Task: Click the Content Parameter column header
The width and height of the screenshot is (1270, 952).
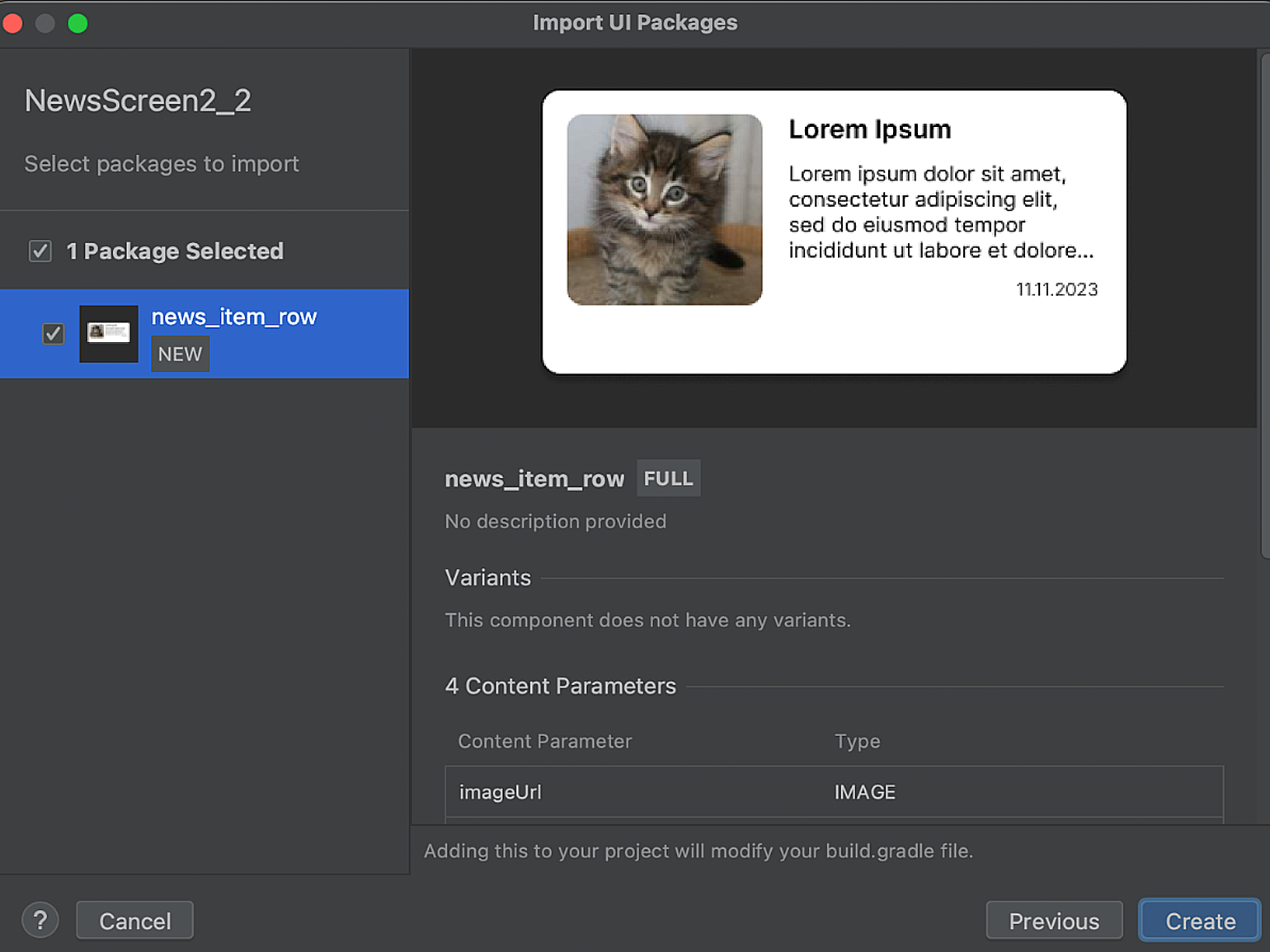Action: pos(545,741)
